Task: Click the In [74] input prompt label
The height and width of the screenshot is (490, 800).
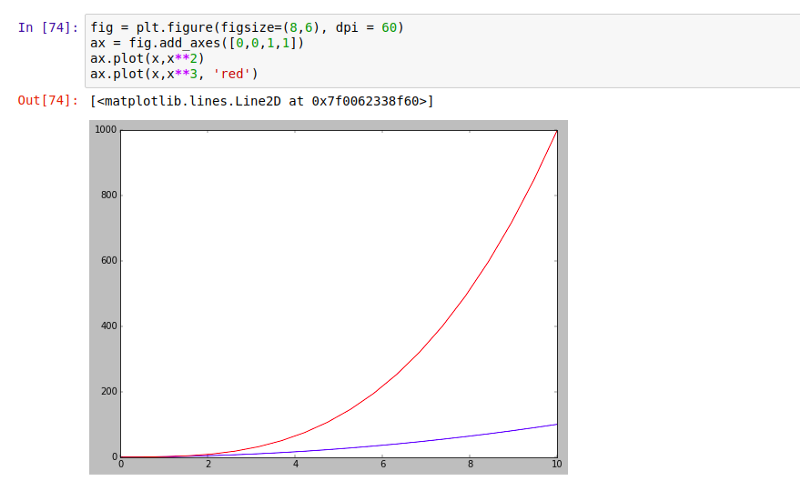Action: tap(48, 28)
